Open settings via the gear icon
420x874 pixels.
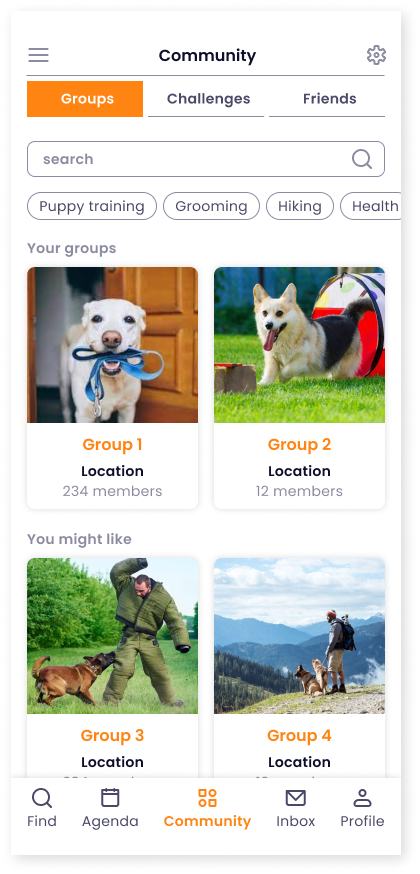click(377, 55)
